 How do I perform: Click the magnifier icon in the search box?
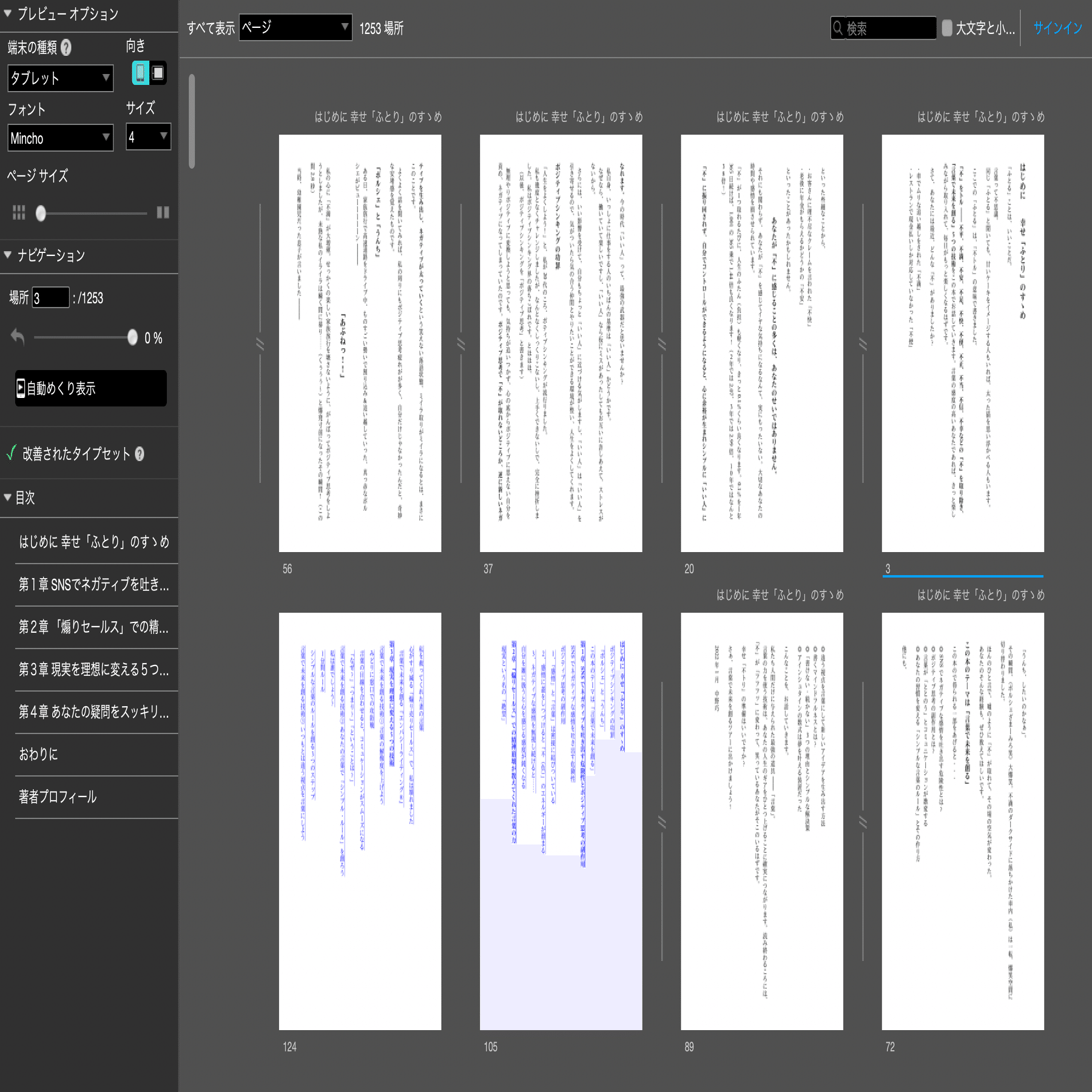[x=837, y=27]
